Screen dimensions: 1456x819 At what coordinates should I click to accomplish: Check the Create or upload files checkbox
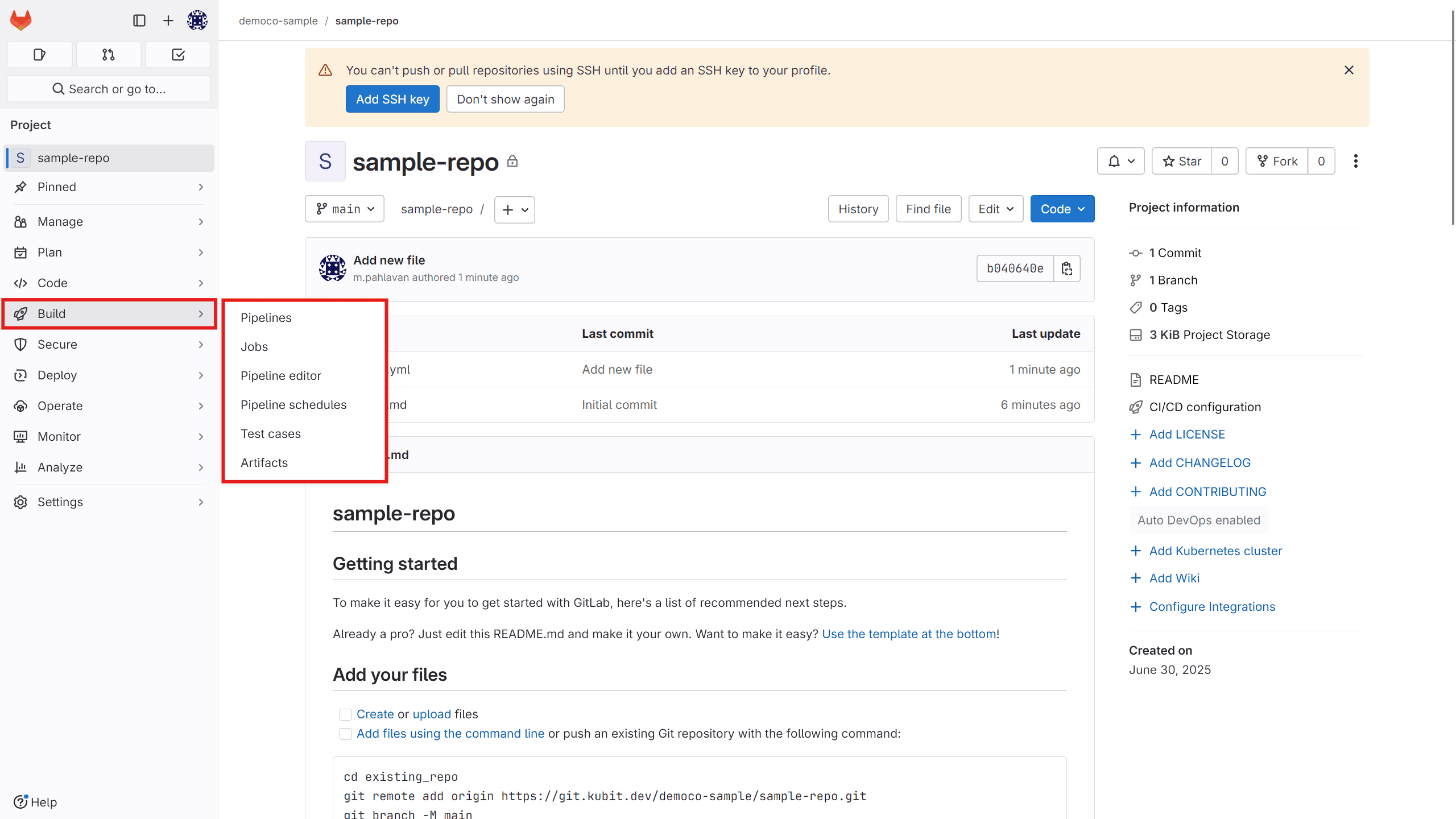pyautogui.click(x=345, y=714)
